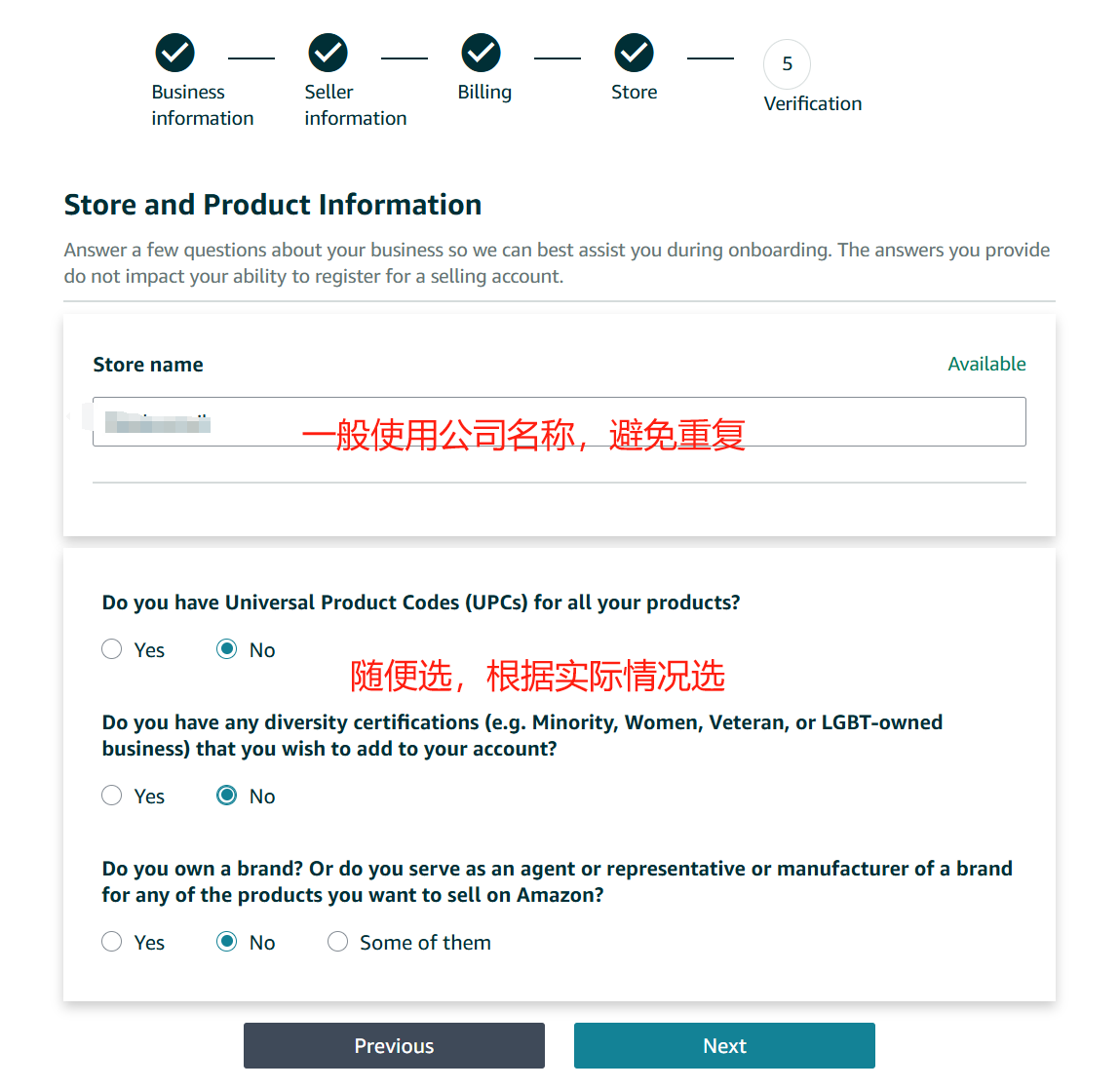Open the Billing step label

coord(484,93)
